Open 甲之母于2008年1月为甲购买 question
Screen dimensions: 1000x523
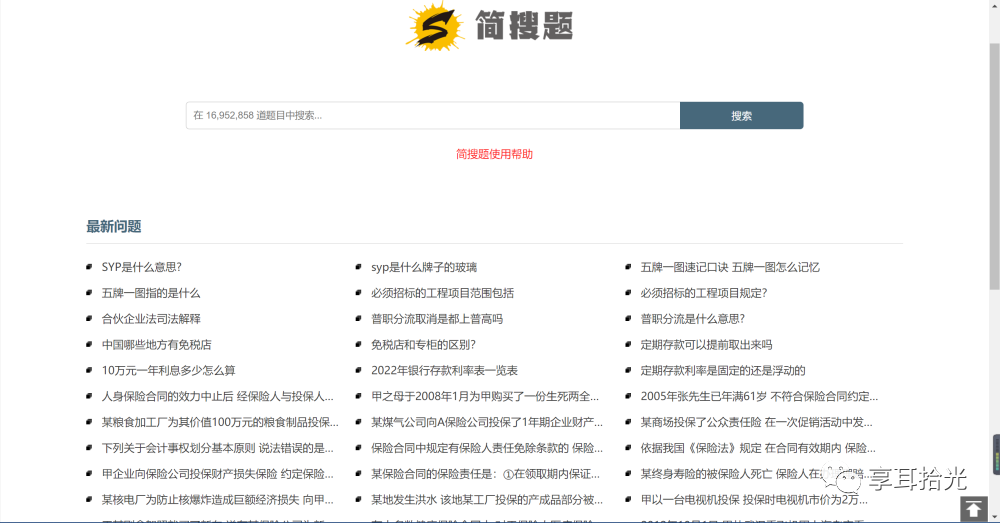click(485, 397)
